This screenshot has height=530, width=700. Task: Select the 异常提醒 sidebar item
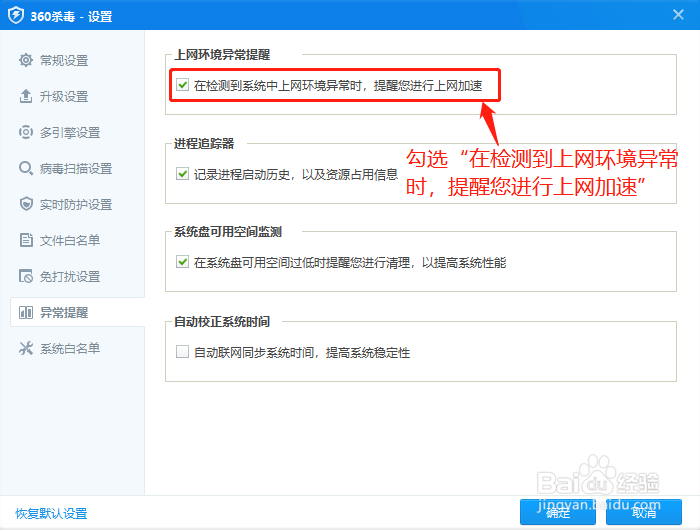[x=77, y=312]
